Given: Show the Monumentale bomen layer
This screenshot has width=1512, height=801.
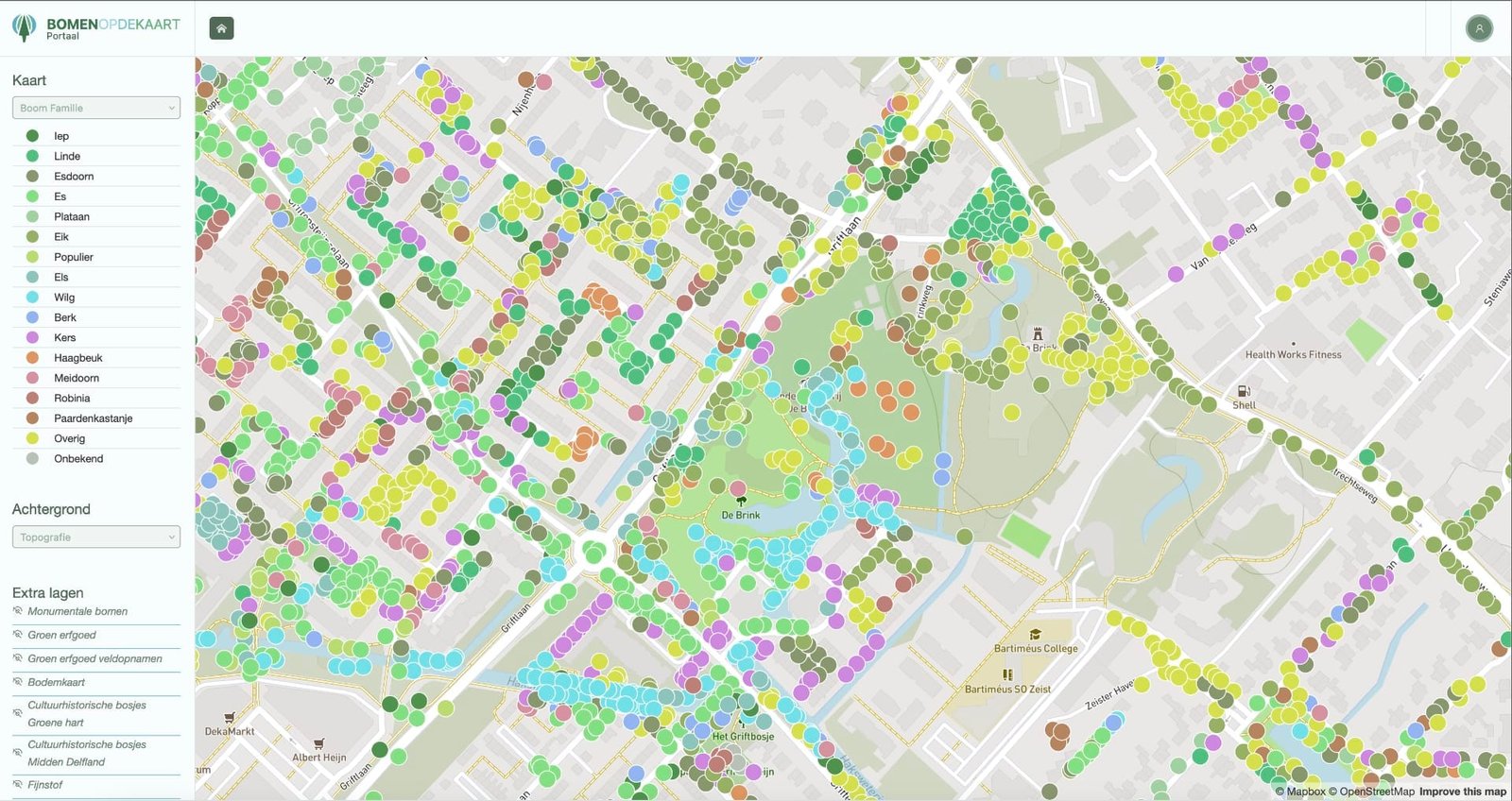Looking at the screenshot, I should click(18, 611).
